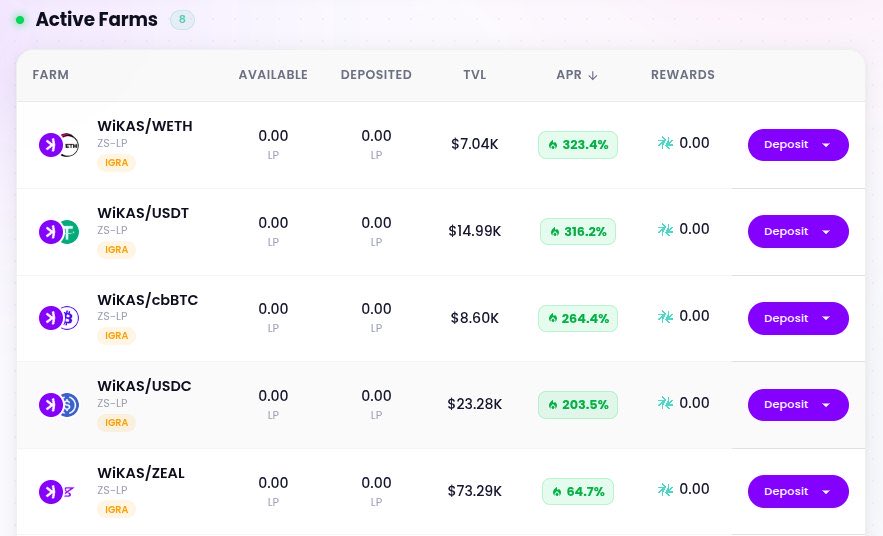
Task: Click Deposit label for the WiKAS/cbBTC farm
Action: click(786, 318)
